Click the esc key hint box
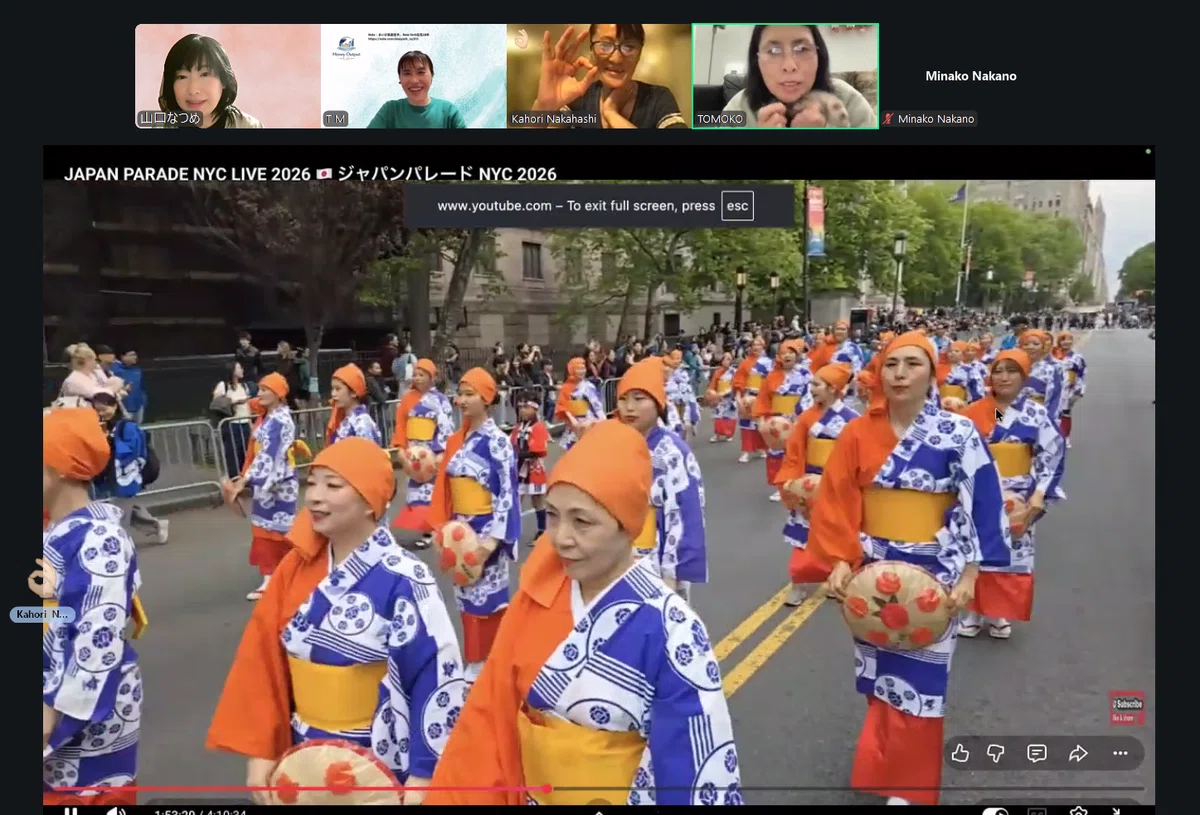Viewport: 1200px width, 815px height. (x=737, y=206)
